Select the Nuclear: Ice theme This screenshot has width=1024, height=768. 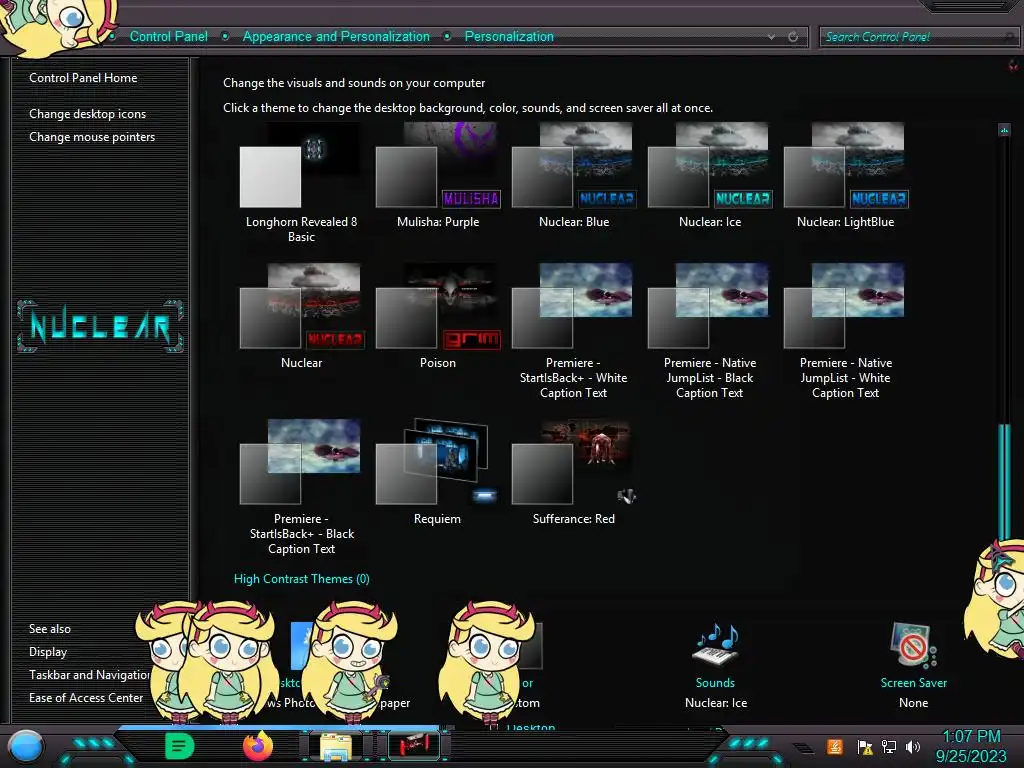click(x=710, y=176)
